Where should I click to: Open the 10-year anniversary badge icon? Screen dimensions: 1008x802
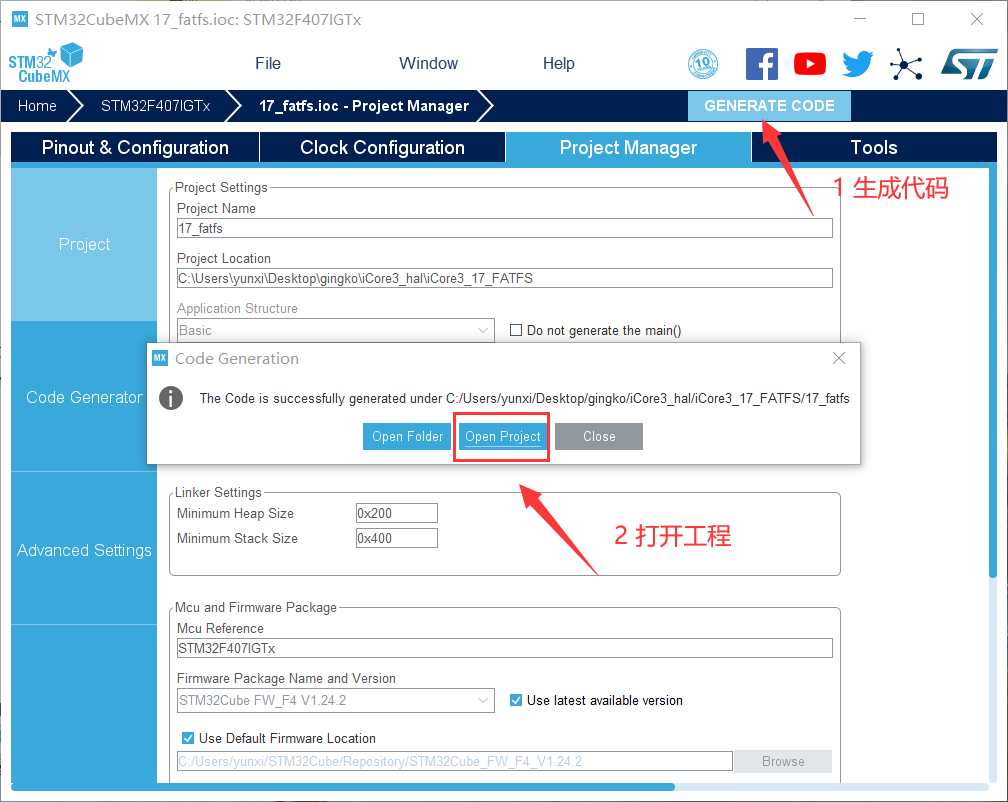[703, 64]
